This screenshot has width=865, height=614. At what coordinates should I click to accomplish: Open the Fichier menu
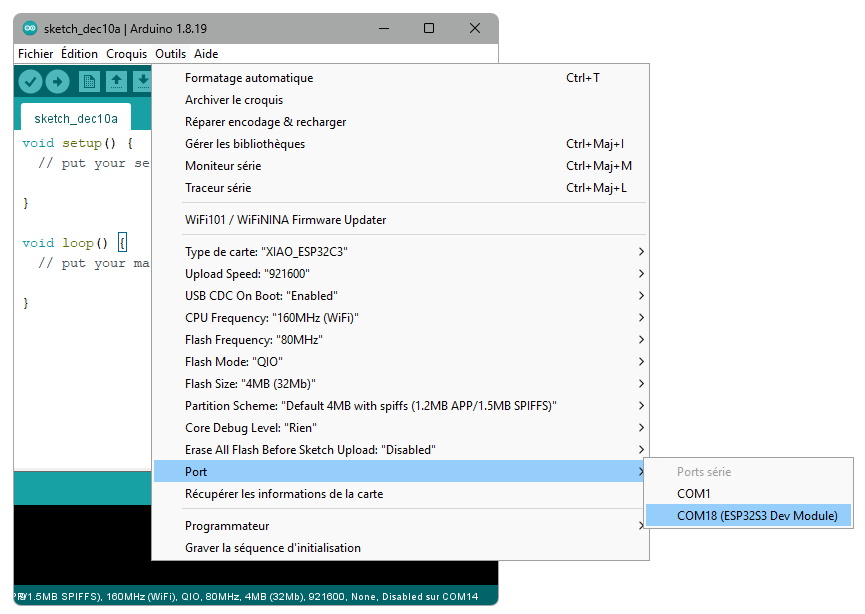tap(36, 54)
